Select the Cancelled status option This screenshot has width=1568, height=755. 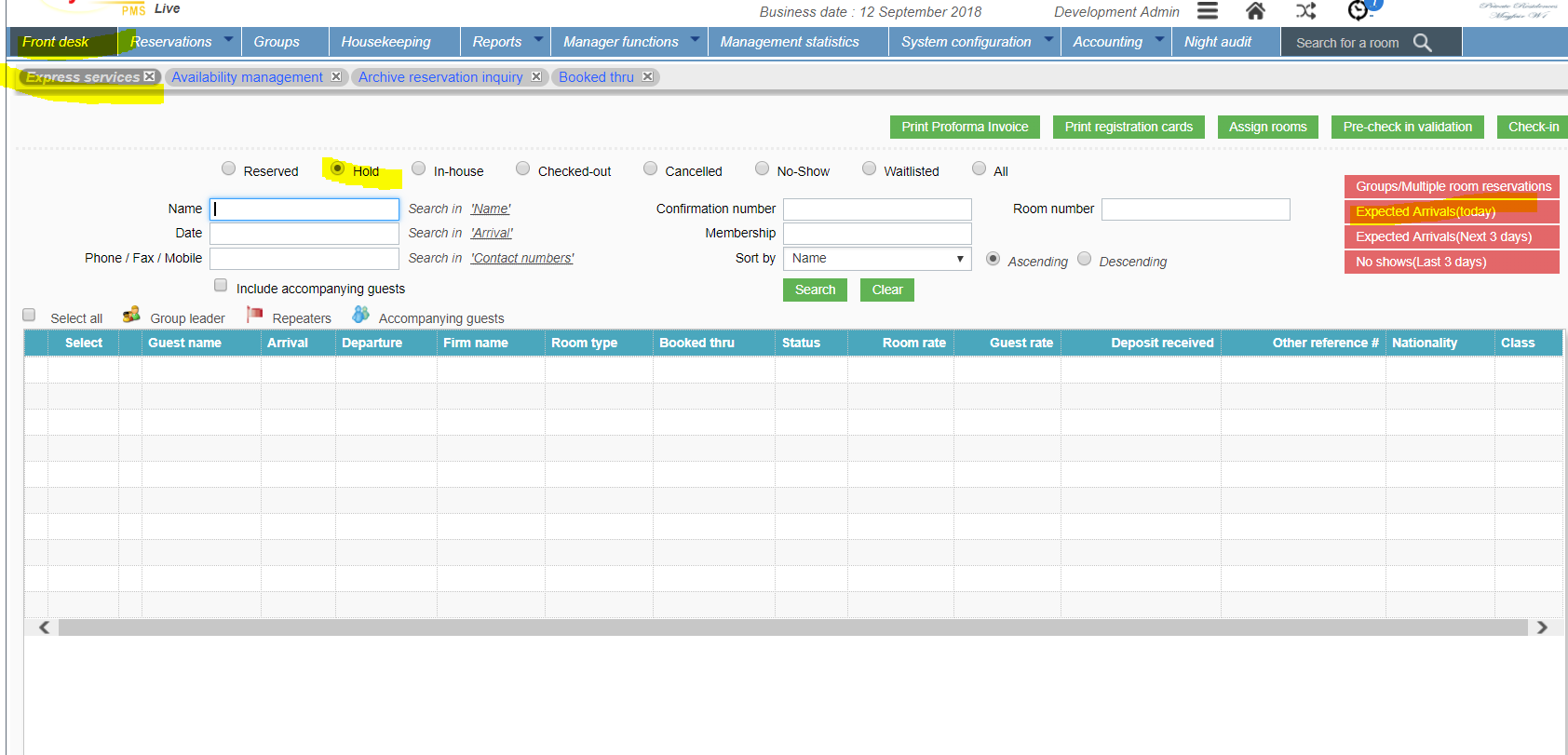tap(651, 169)
